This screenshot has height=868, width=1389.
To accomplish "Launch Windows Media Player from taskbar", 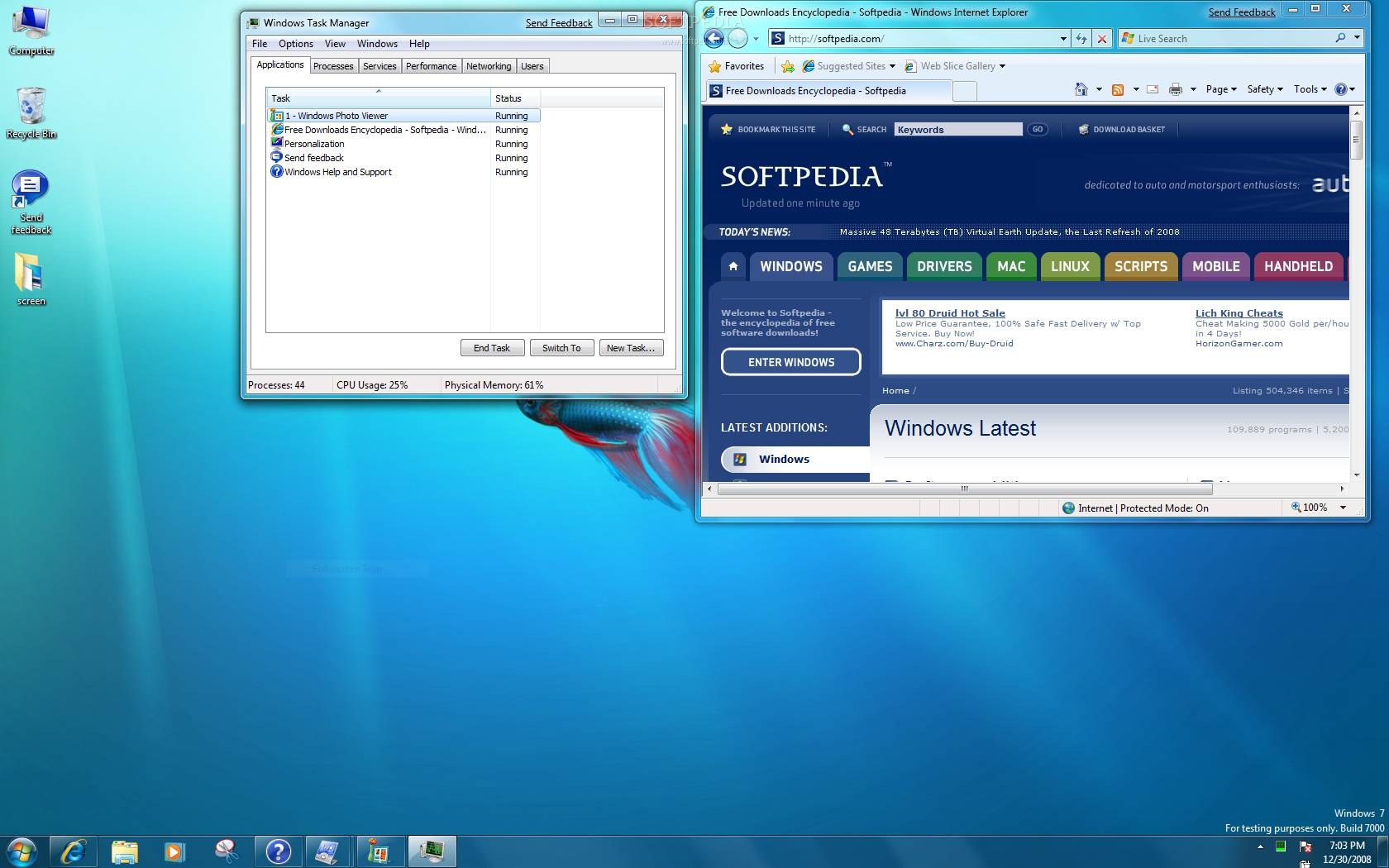I will point(174,851).
